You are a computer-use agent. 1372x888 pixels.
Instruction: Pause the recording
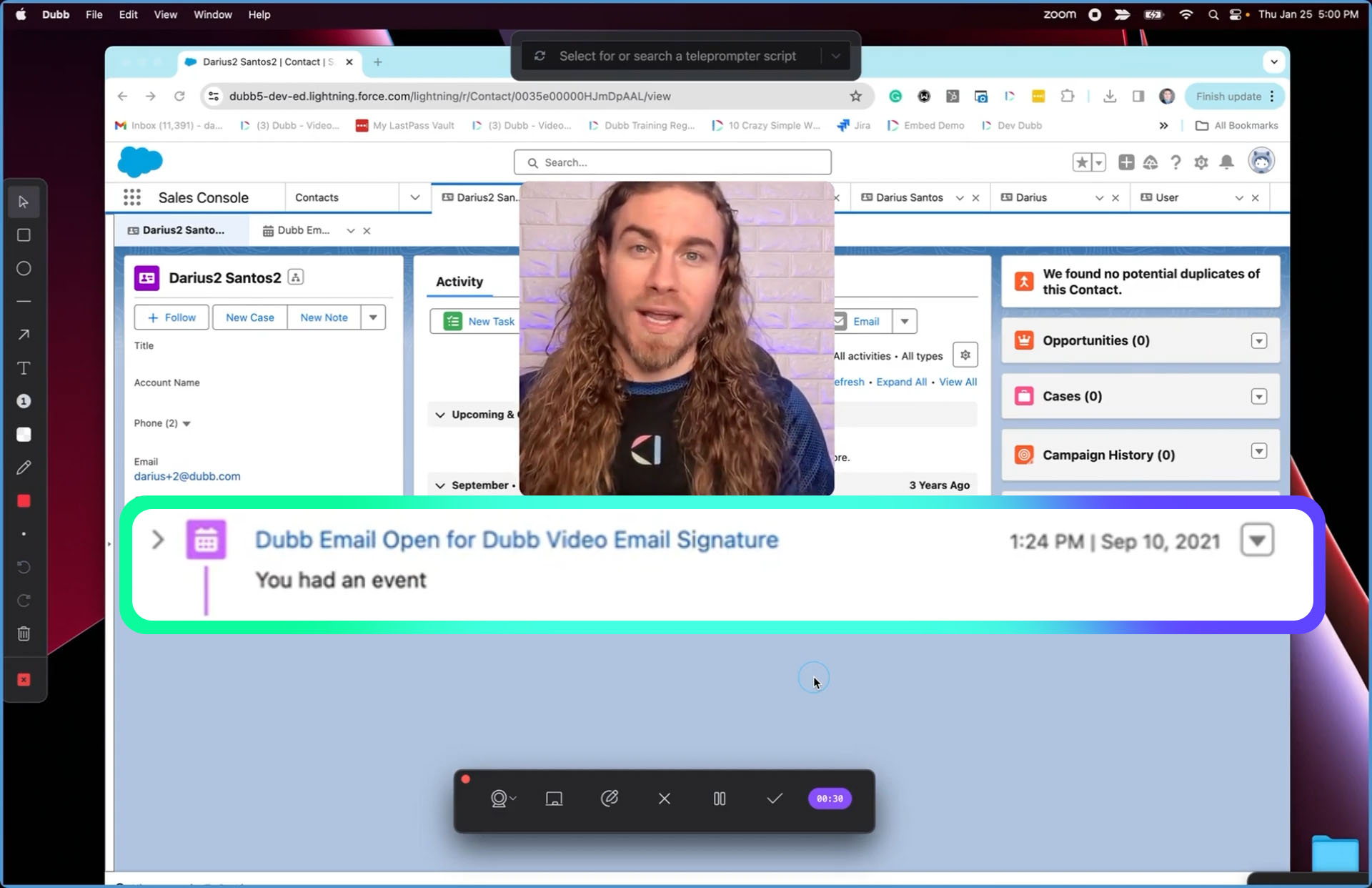pos(720,799)
